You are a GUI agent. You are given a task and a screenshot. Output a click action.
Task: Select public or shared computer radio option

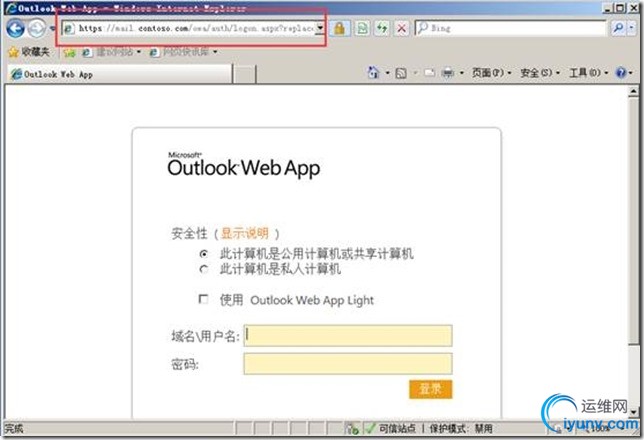[x=204, y=254]
